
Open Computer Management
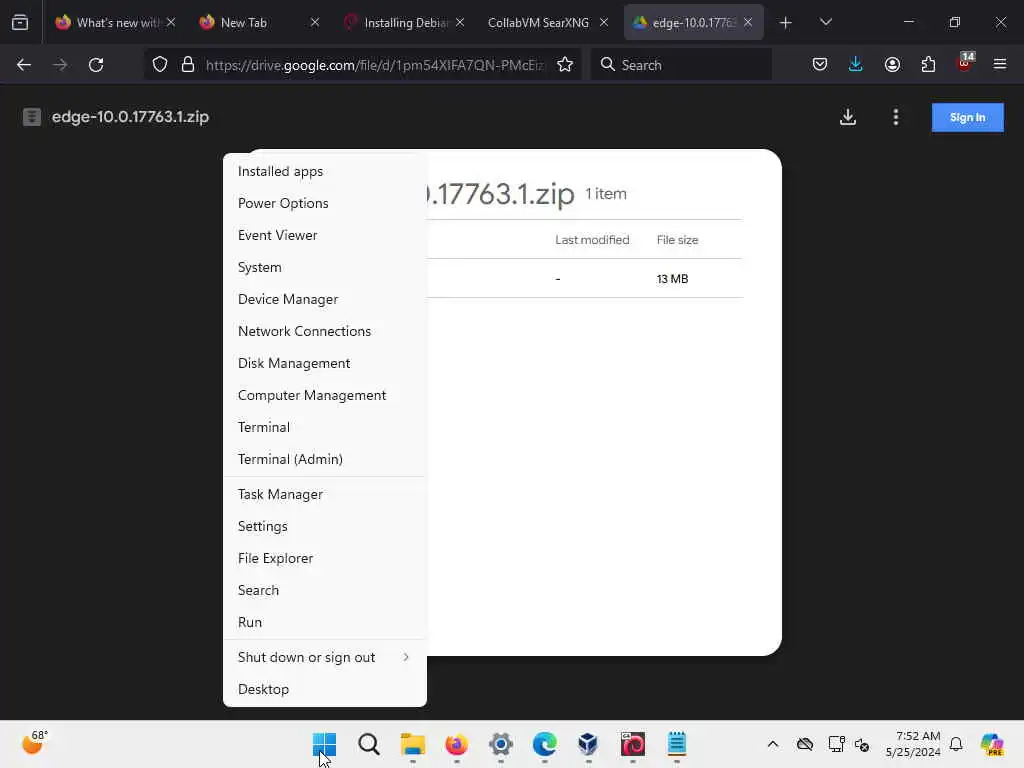click(x=325, y=395)
